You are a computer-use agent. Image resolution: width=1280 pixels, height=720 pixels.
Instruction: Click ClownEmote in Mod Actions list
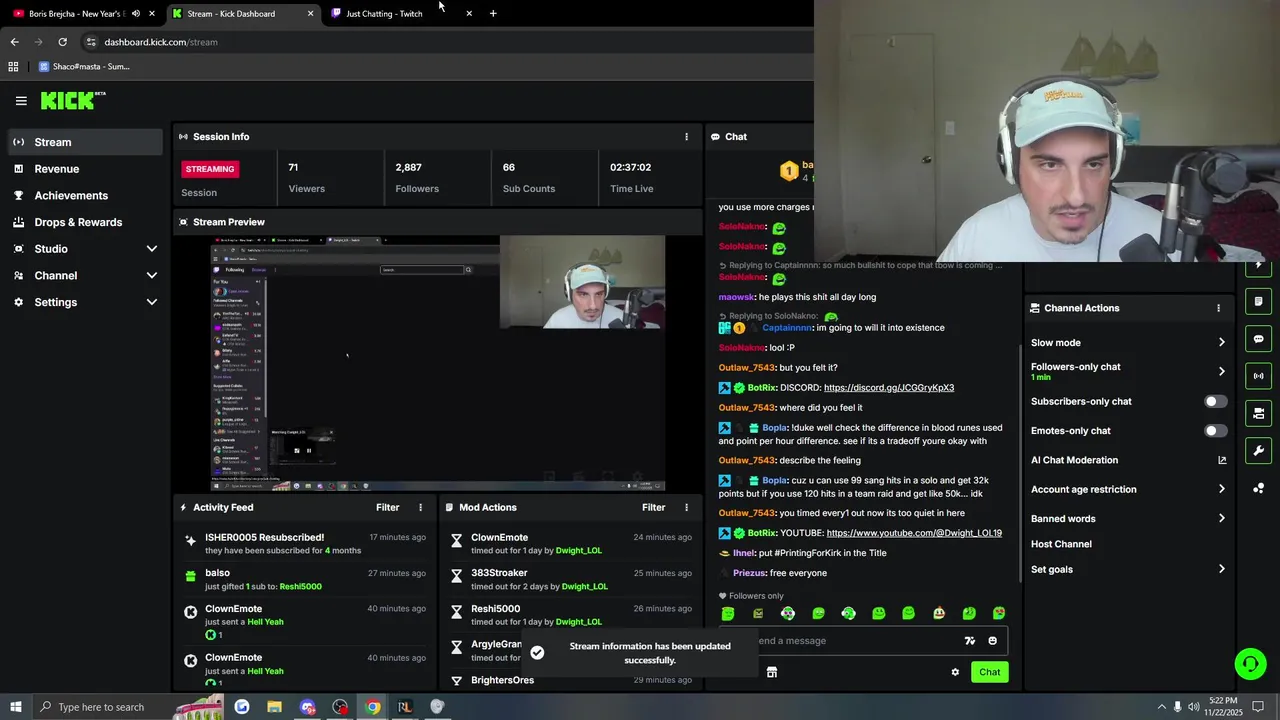[x=499, y=538]
